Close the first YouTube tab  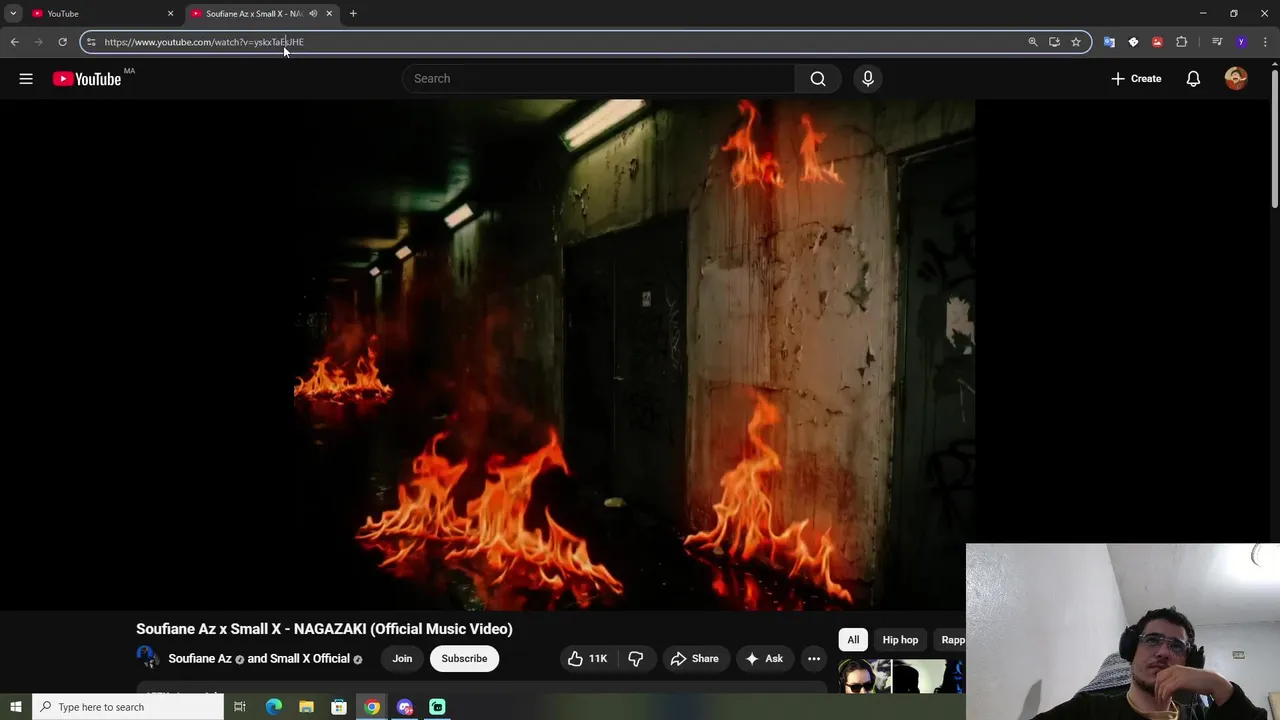pyautogui.click(x=170, y=13)
